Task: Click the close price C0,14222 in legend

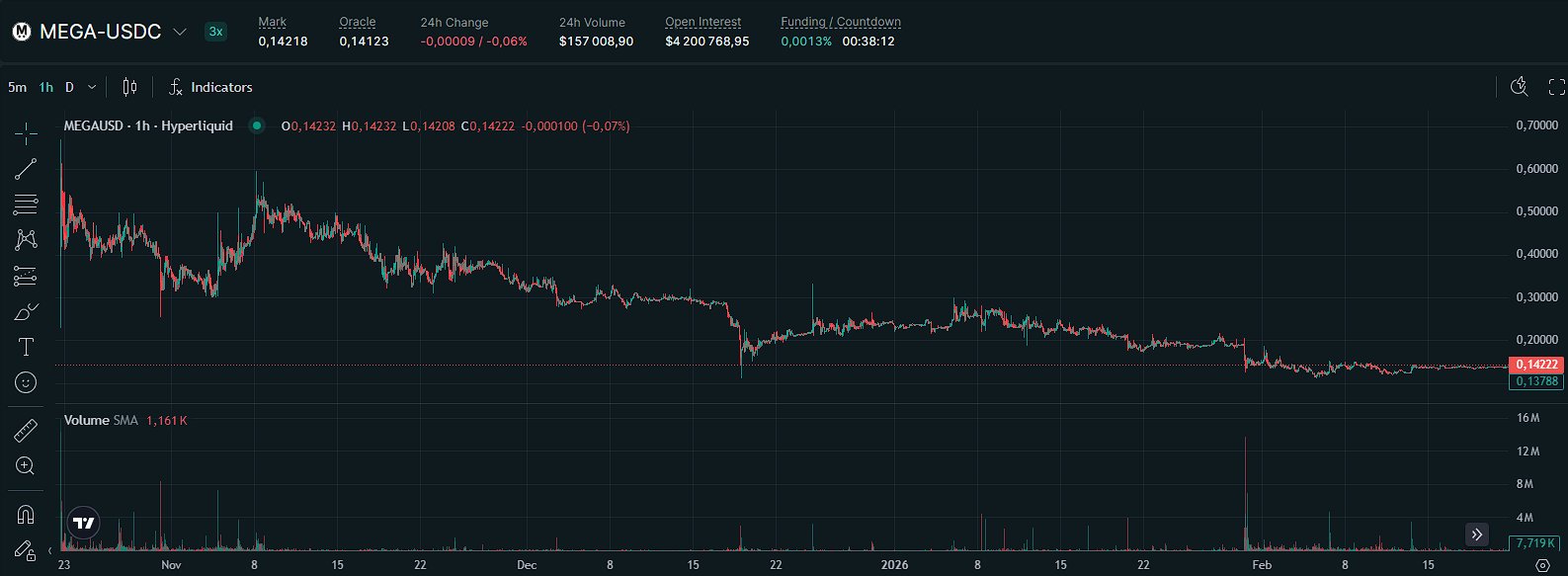Action: coord(487,125)
